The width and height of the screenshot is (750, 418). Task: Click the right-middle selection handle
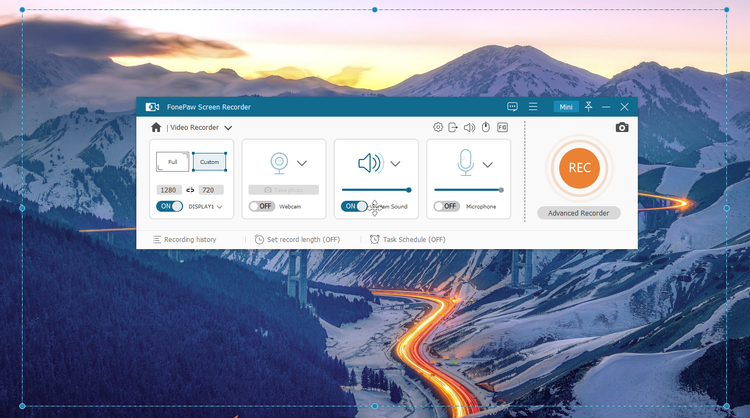point(727,208)
